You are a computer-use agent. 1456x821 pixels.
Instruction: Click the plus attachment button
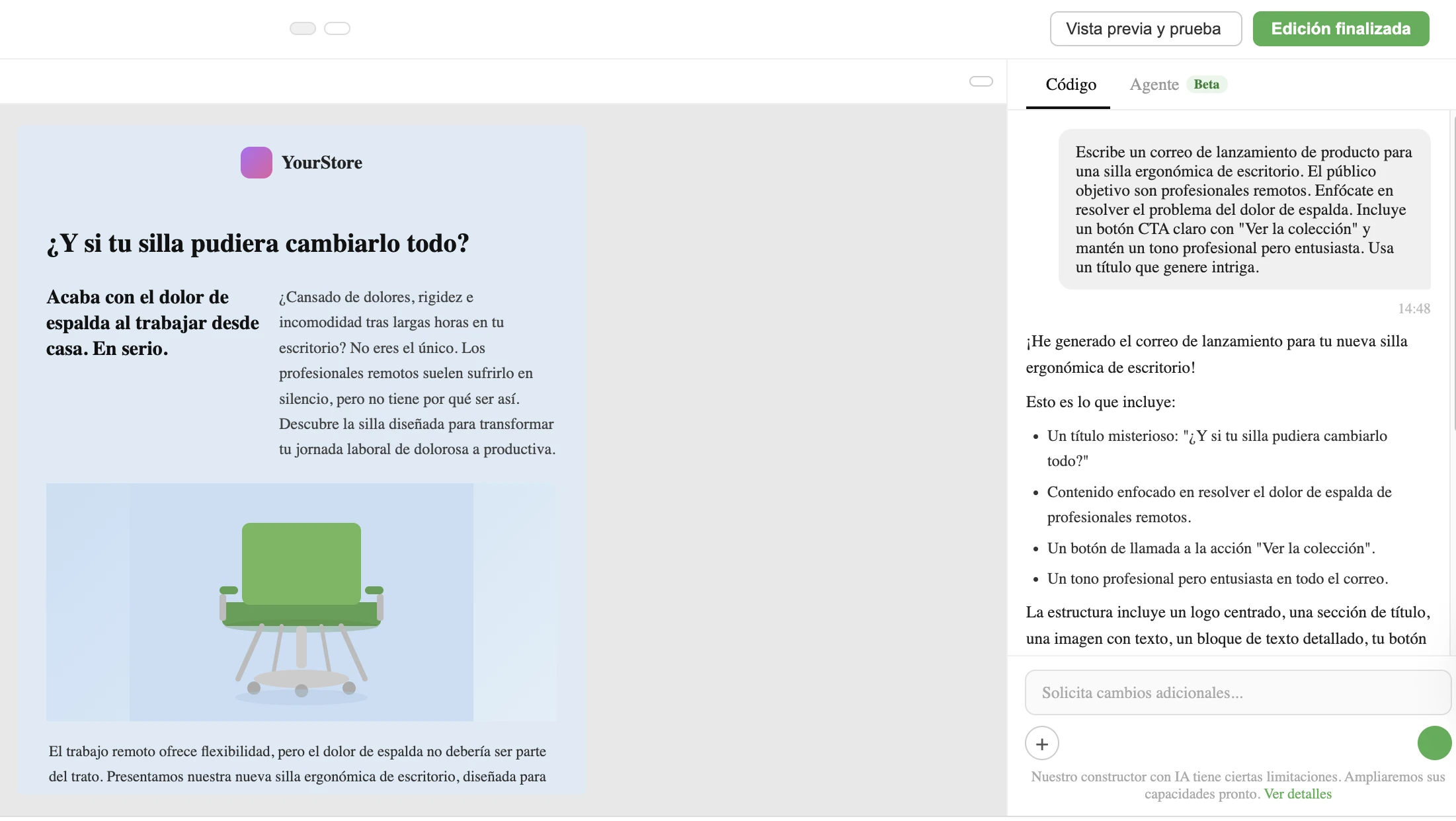click(1041, 744)
